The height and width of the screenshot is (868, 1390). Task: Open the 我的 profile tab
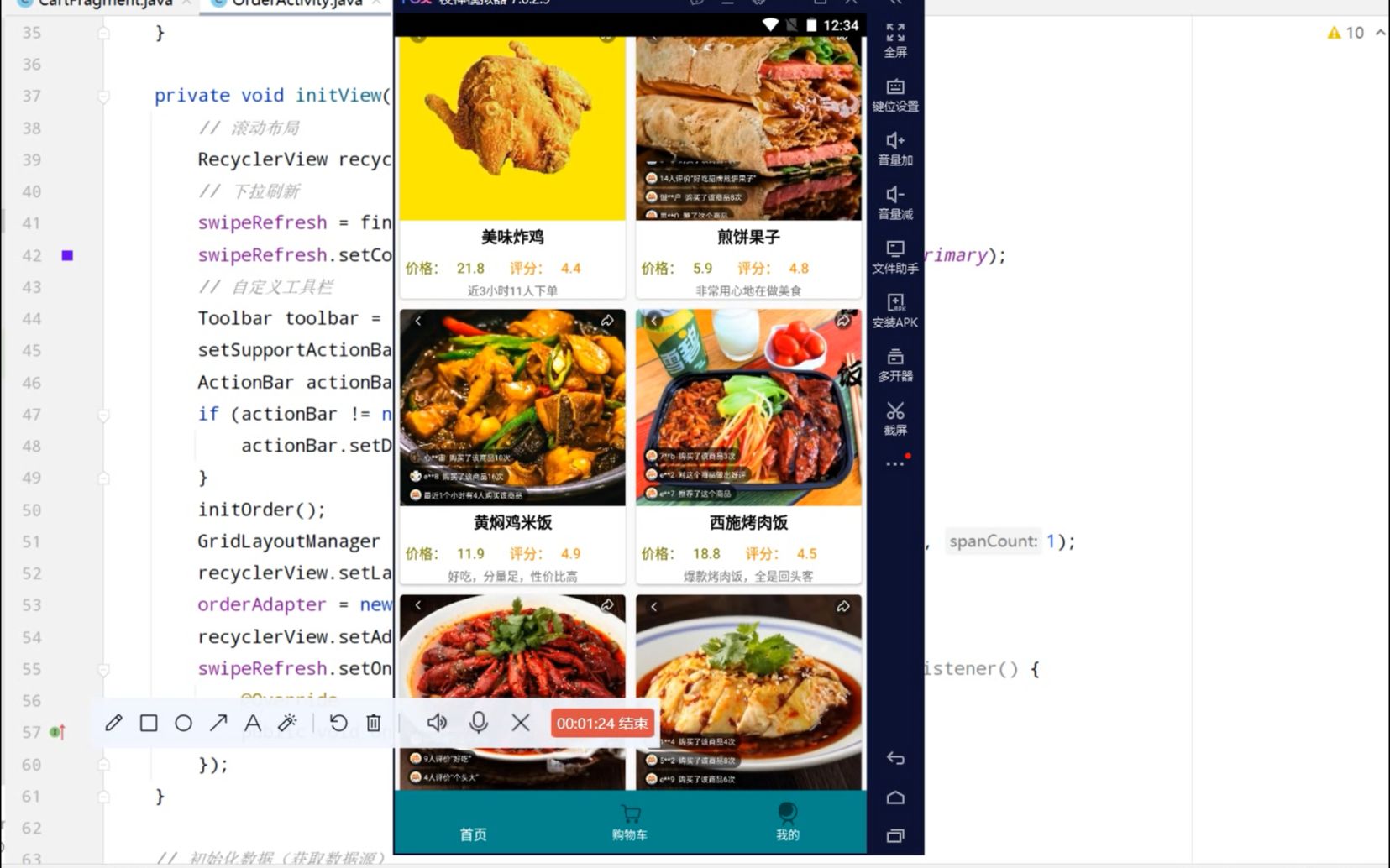pos(787,823)
